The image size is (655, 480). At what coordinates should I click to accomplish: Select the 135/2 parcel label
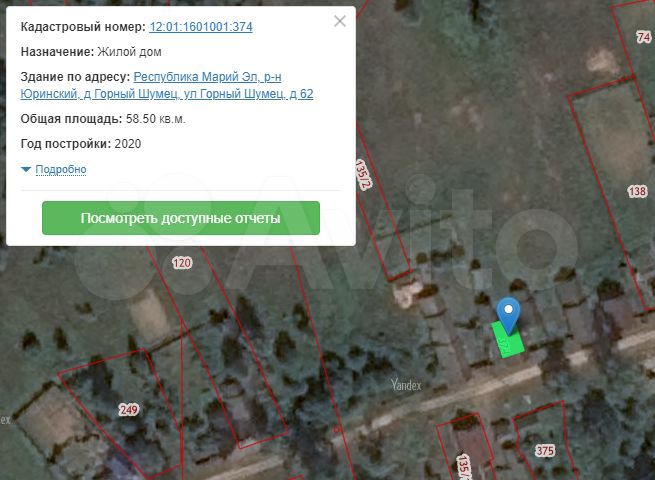click(364, 172)
